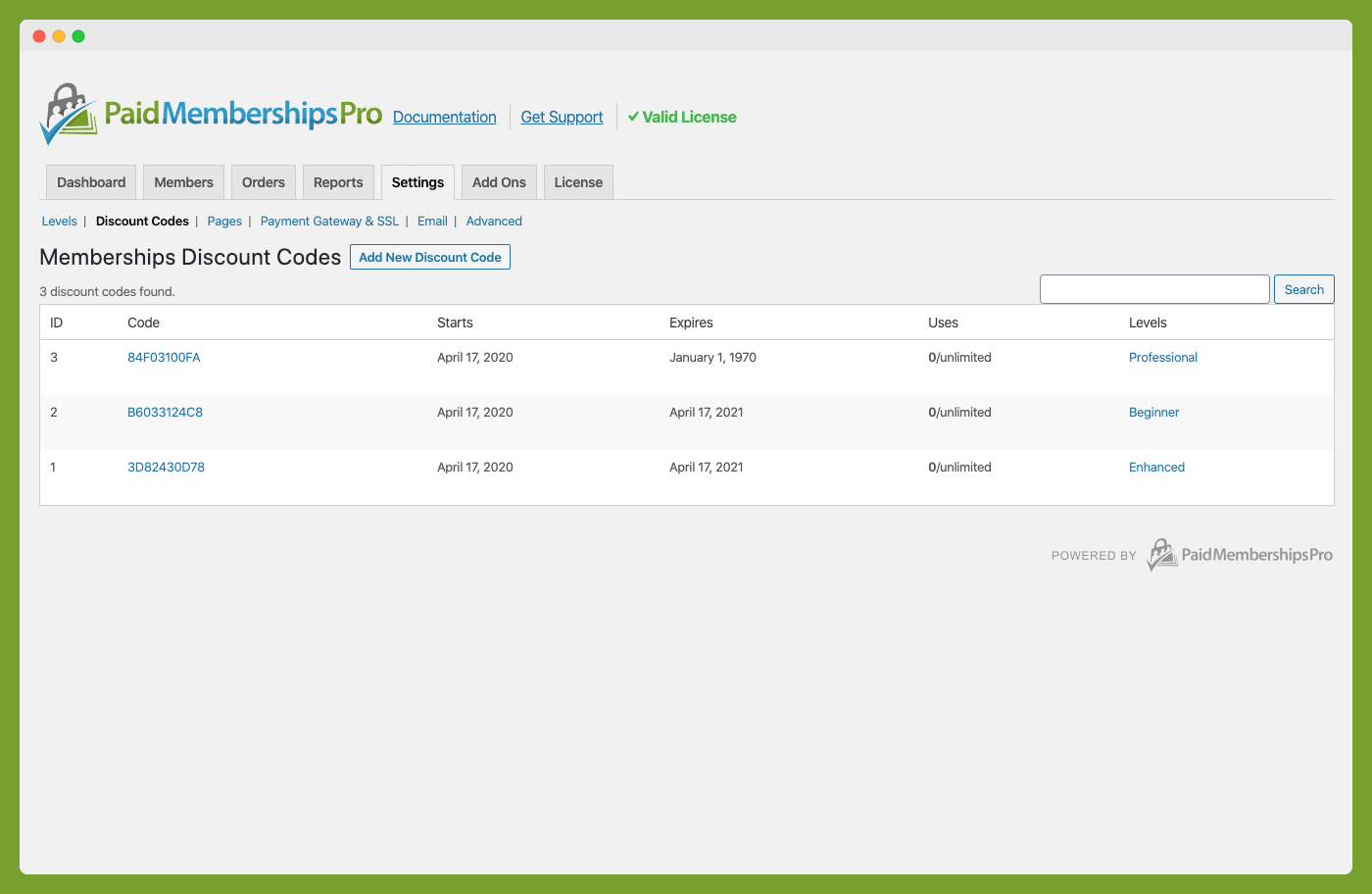The image size is (1372, 894).
Task: Open the Advanced settings link
Action: [494, 222]
